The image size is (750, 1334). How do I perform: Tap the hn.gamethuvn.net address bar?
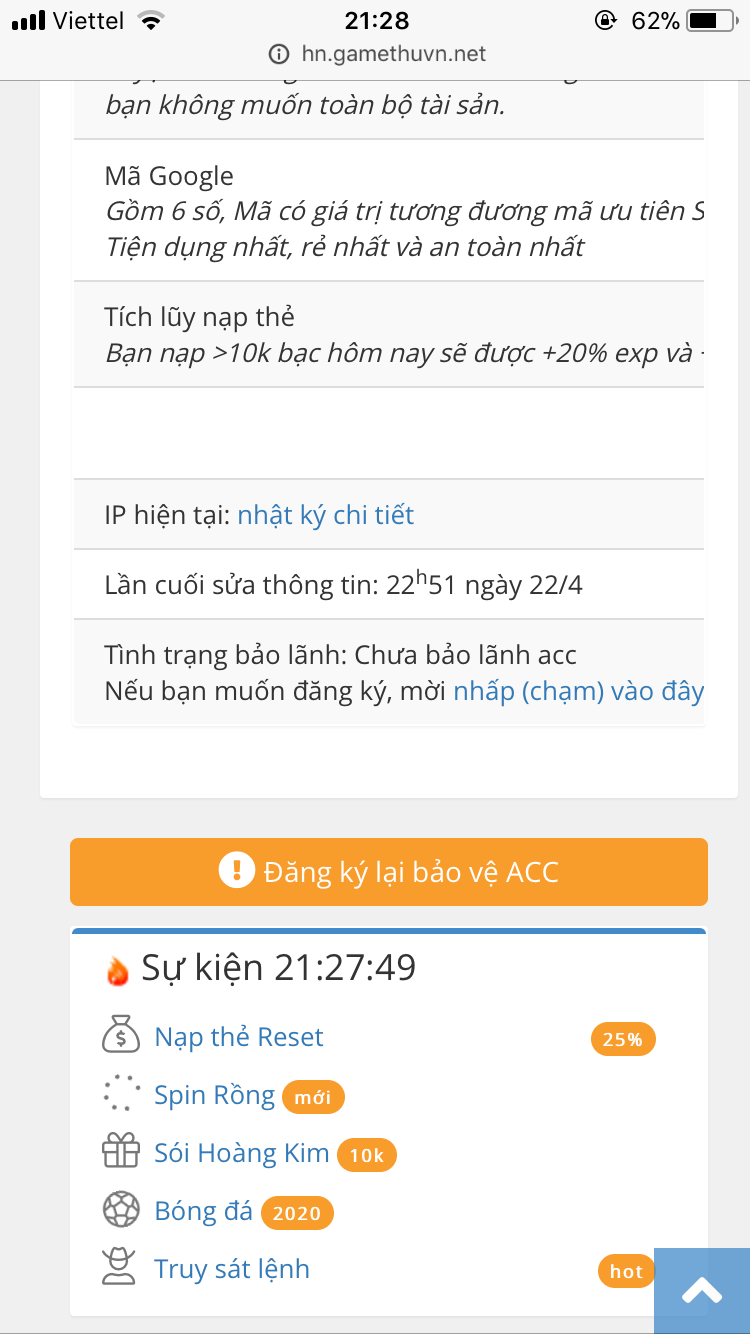(393, 53)
